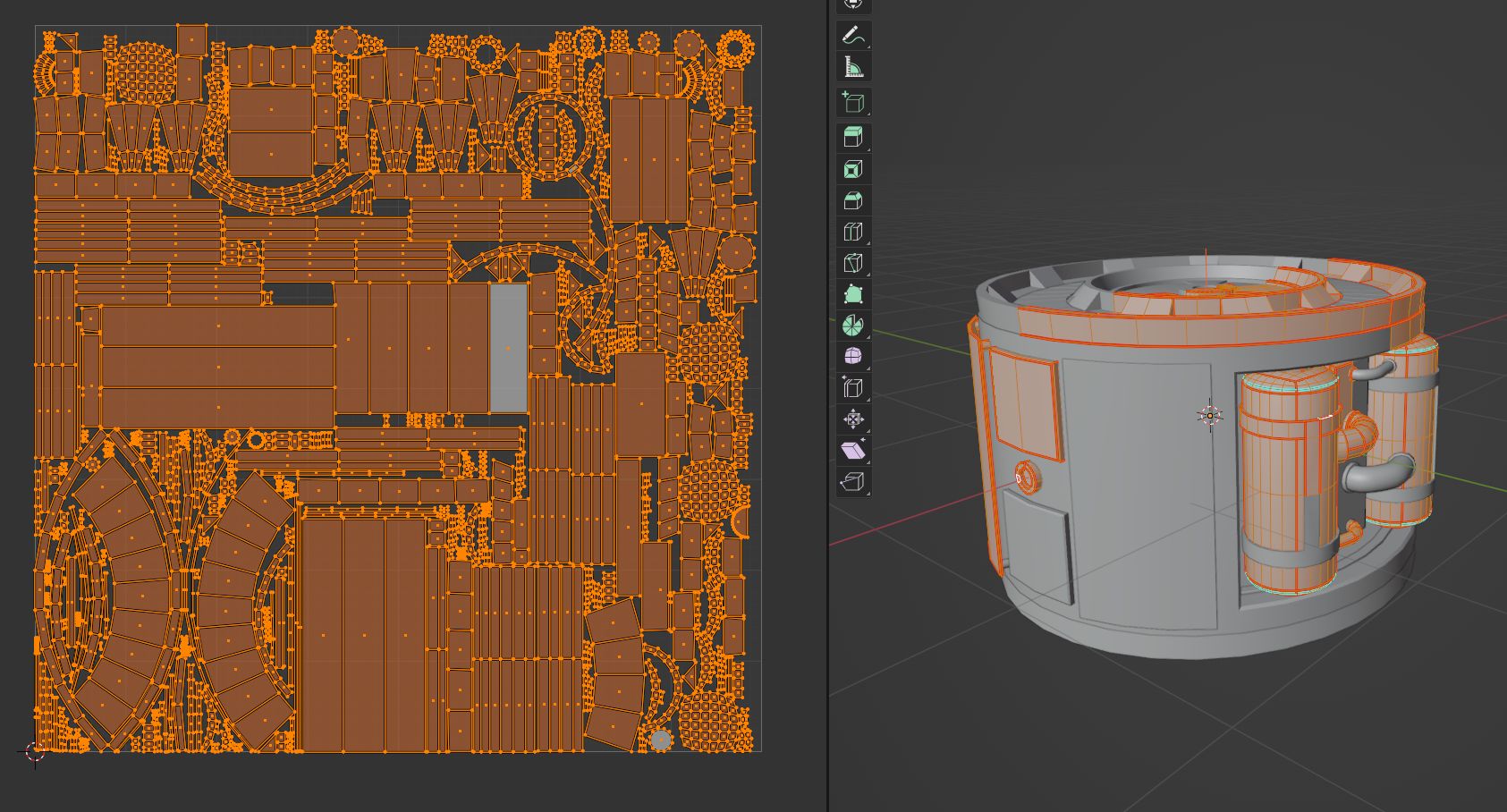
Task: Activate the Measure tool
Action: point(852,67)
